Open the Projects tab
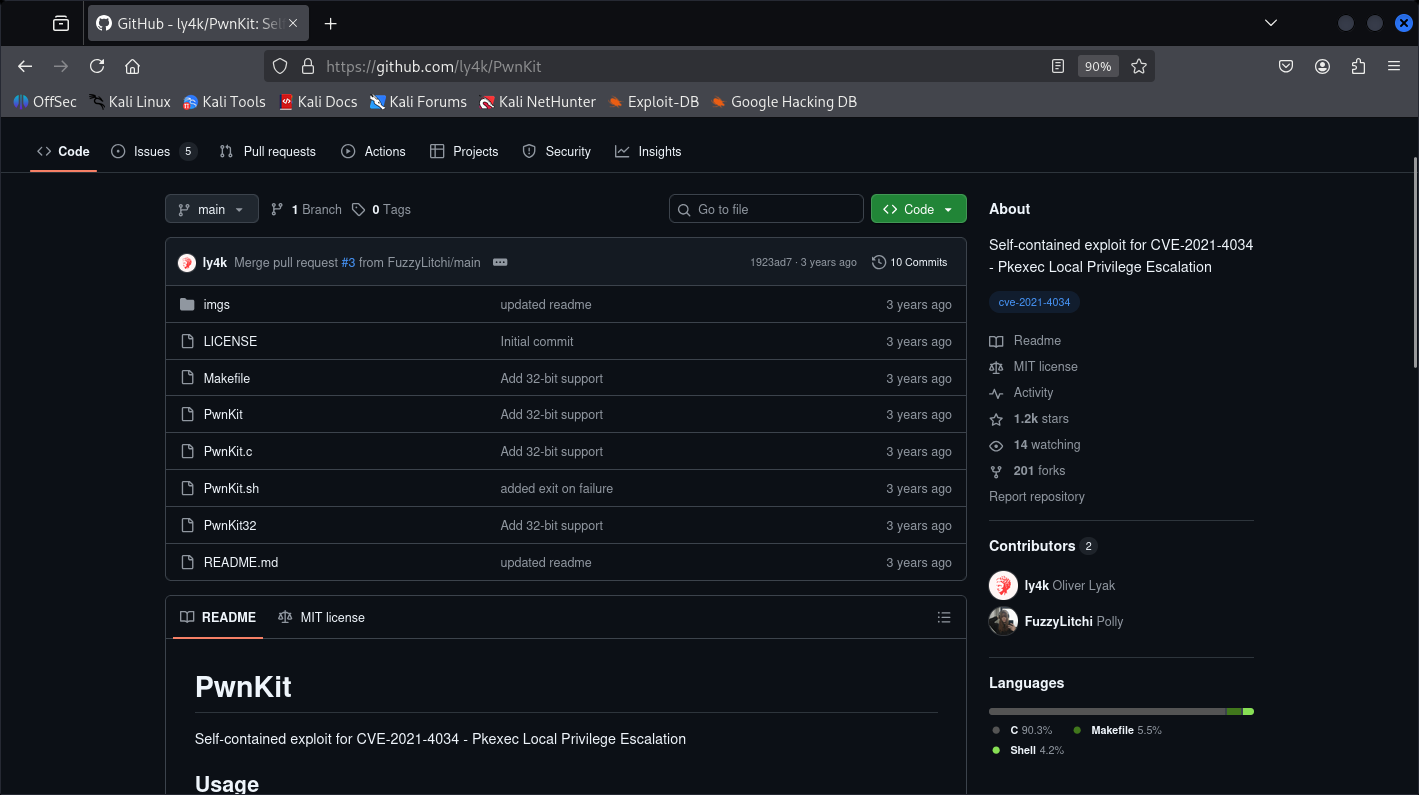 click(464, 151)
